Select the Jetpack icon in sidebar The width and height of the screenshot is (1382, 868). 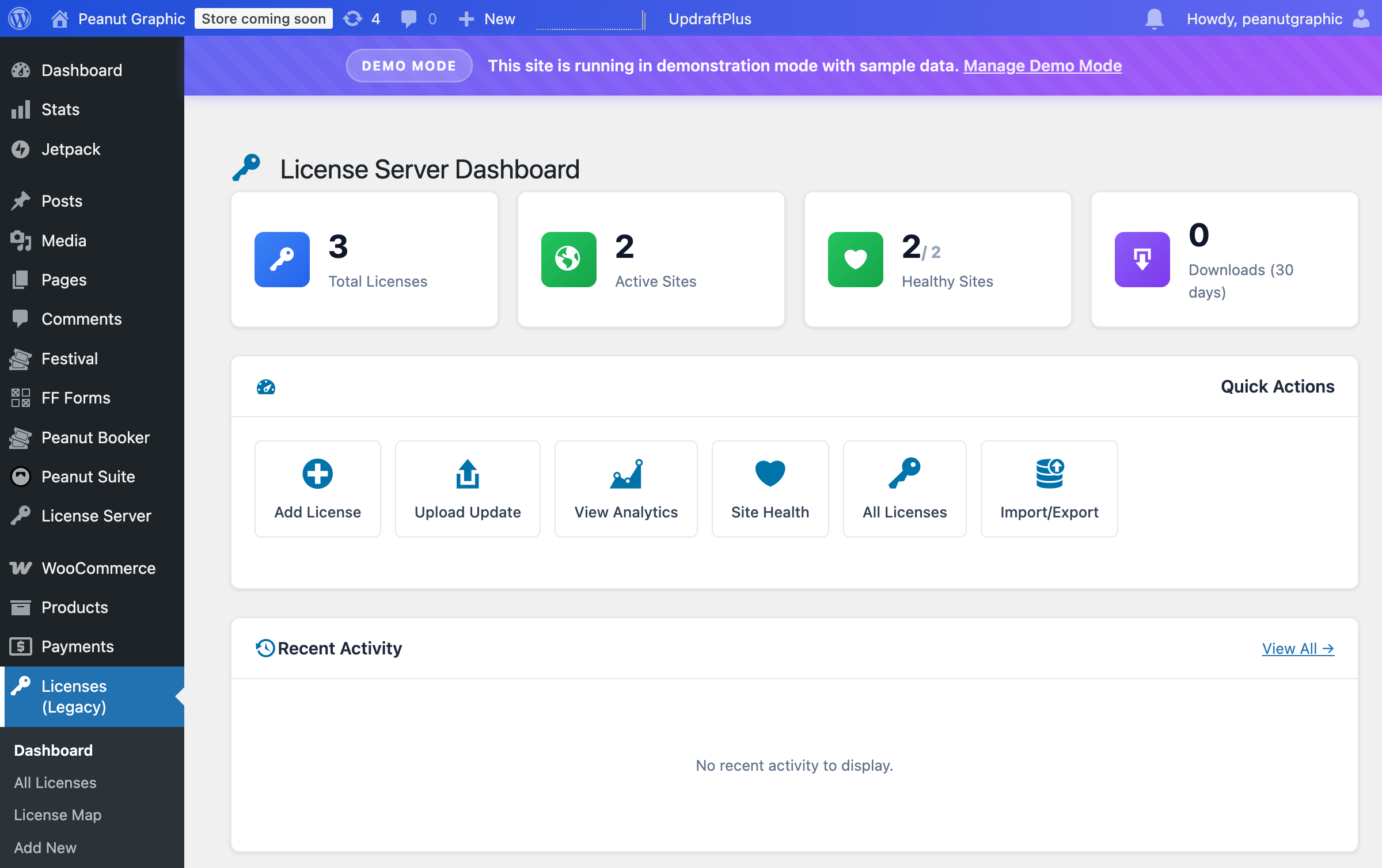pos(21,149)
